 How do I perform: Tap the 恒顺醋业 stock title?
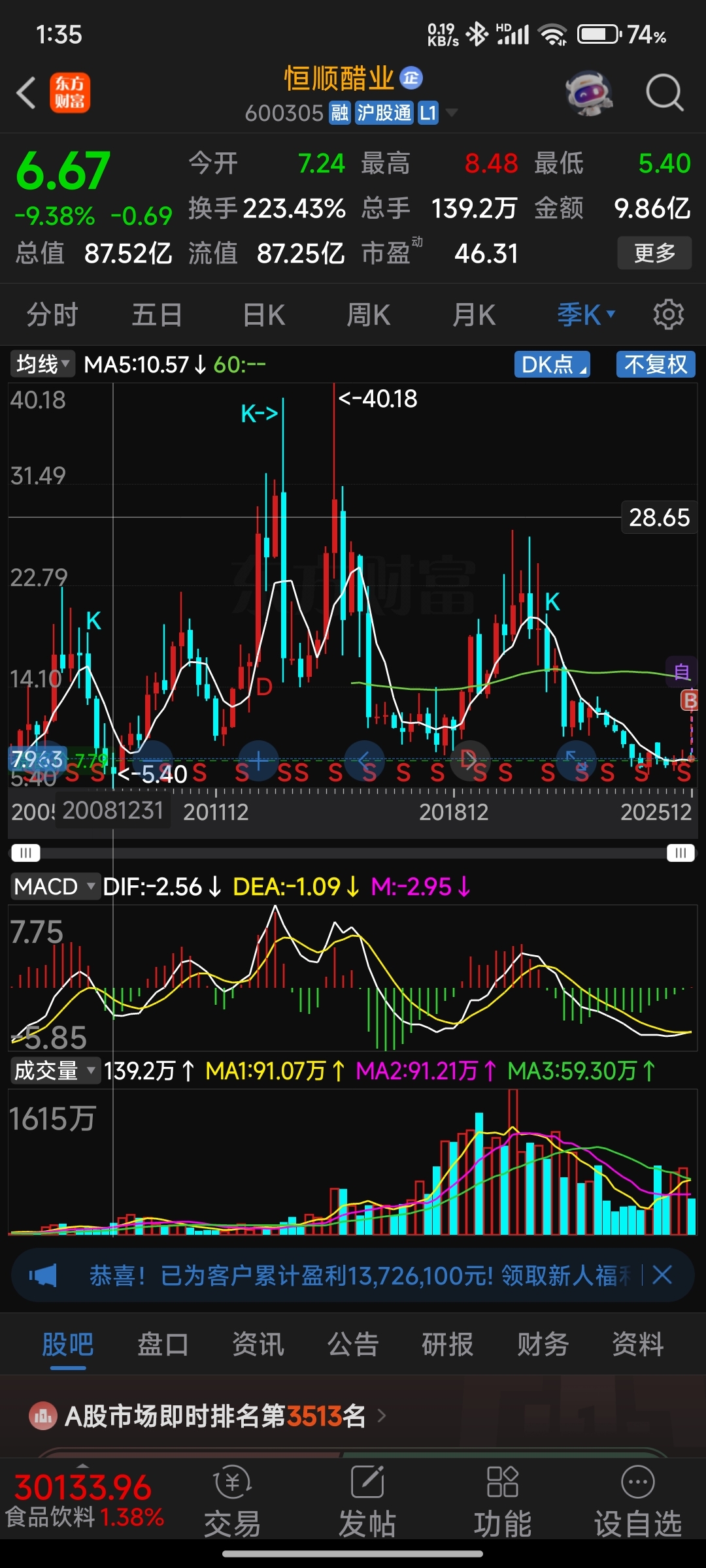pos(339,78)
